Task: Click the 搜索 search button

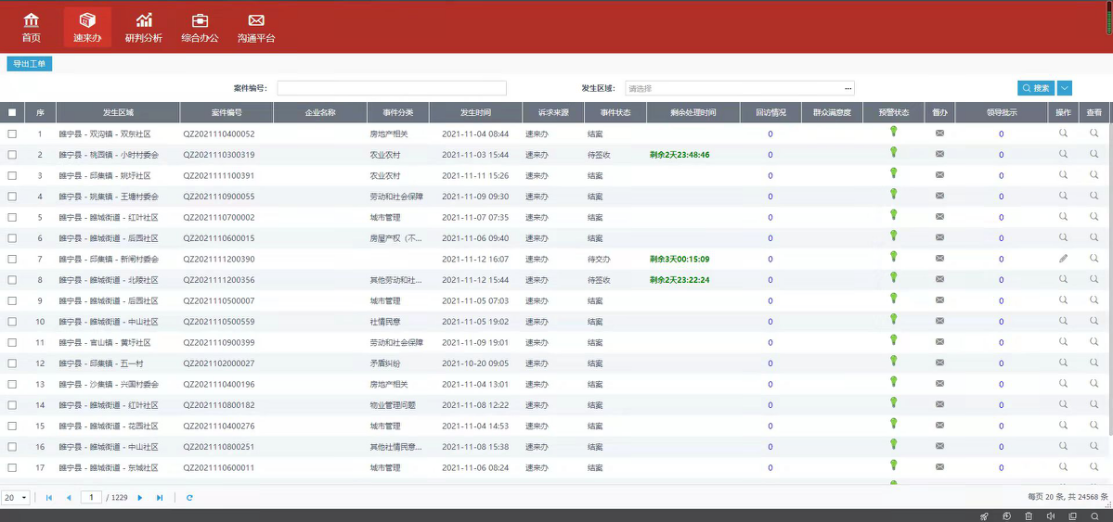Action: click(x=1036, y=88)
